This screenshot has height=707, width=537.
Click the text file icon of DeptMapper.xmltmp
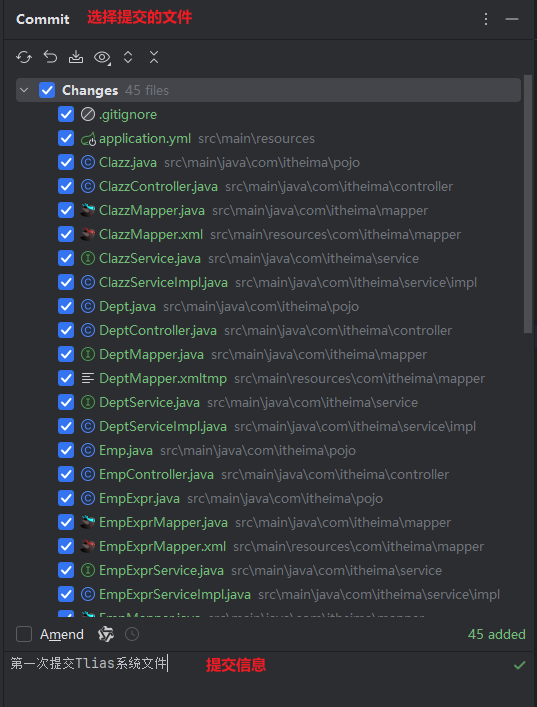[87, 378]
